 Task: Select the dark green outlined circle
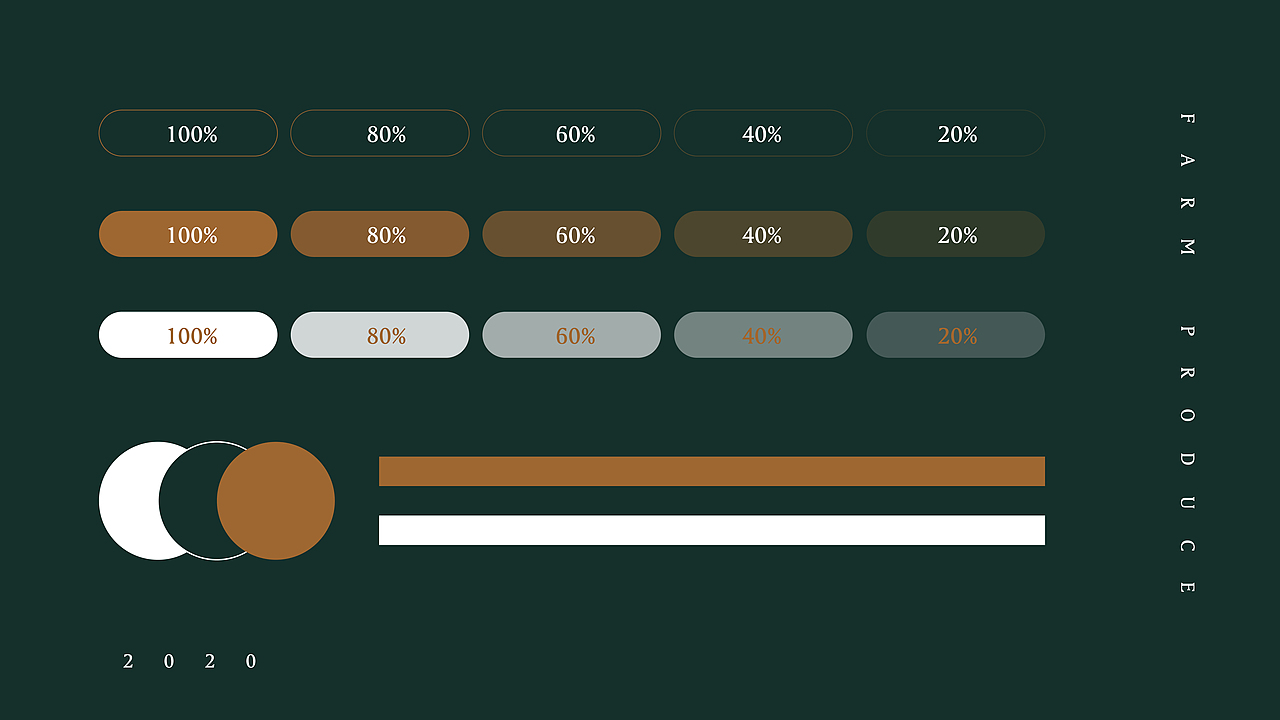[x=190, y=501]
